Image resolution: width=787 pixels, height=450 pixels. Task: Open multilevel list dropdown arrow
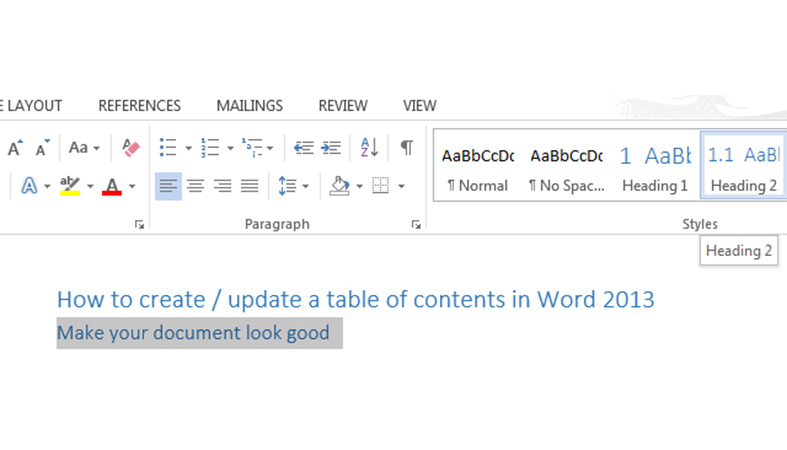270,148
